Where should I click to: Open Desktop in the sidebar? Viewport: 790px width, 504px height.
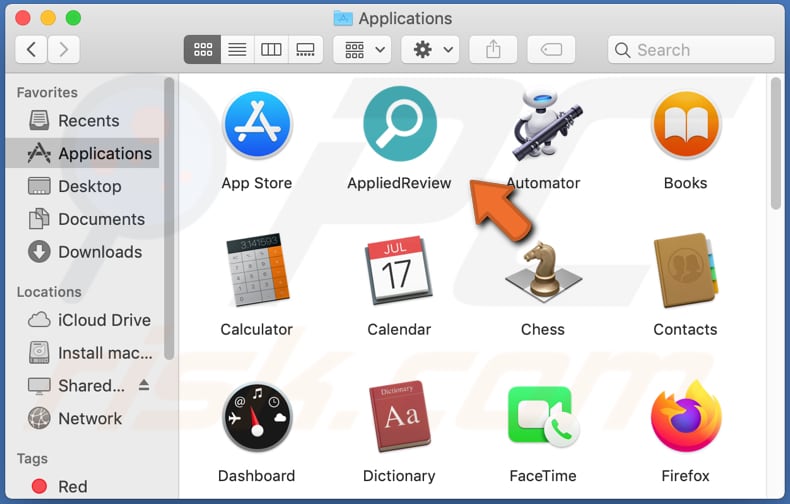(x=83, y=186)
